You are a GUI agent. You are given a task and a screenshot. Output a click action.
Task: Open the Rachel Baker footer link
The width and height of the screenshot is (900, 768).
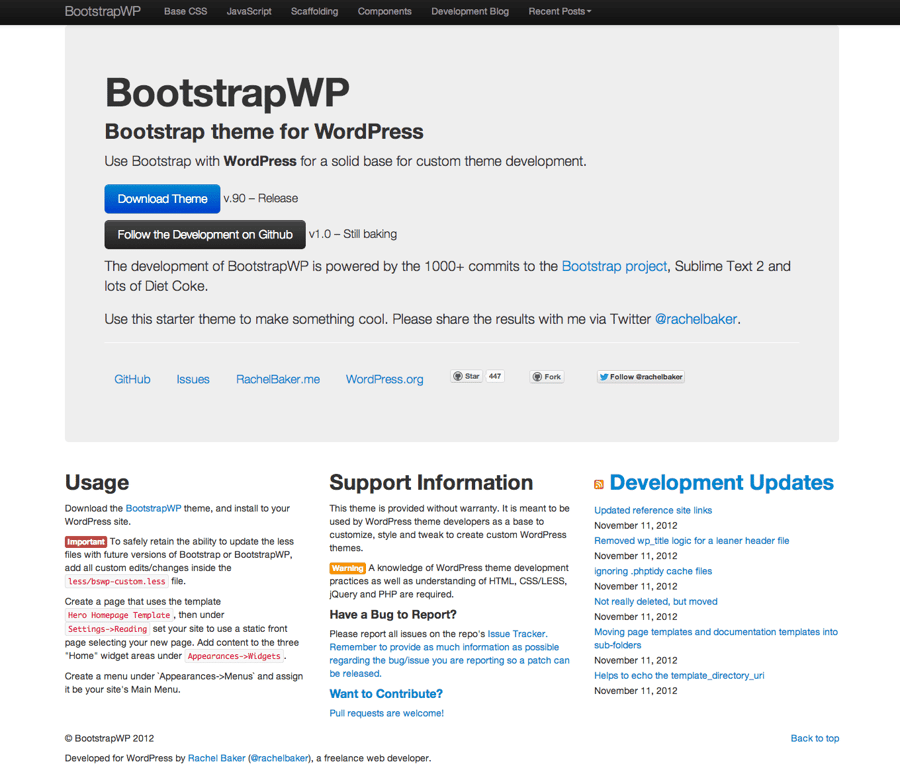216,758
